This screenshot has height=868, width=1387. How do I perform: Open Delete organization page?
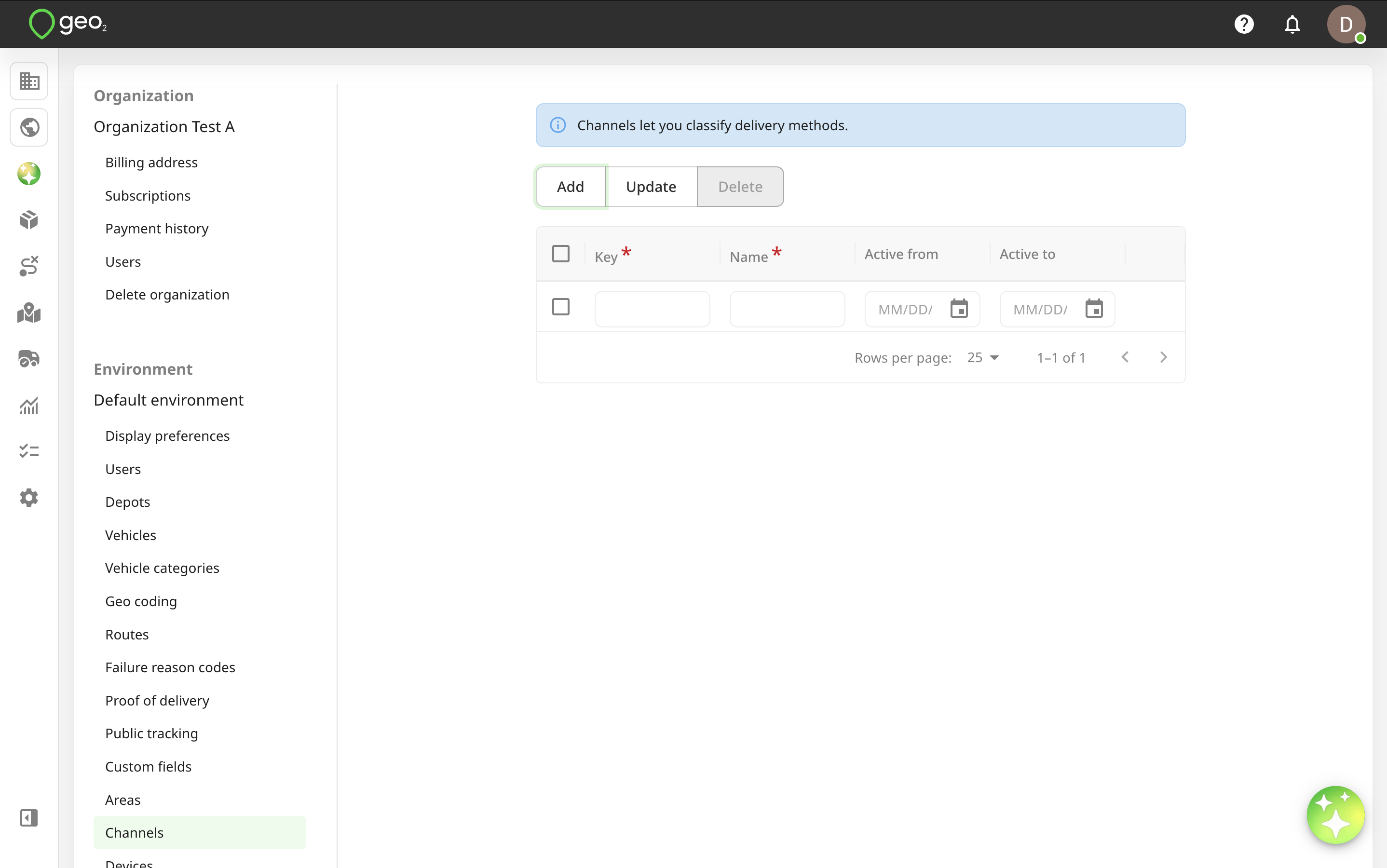(x=167, y=295)
